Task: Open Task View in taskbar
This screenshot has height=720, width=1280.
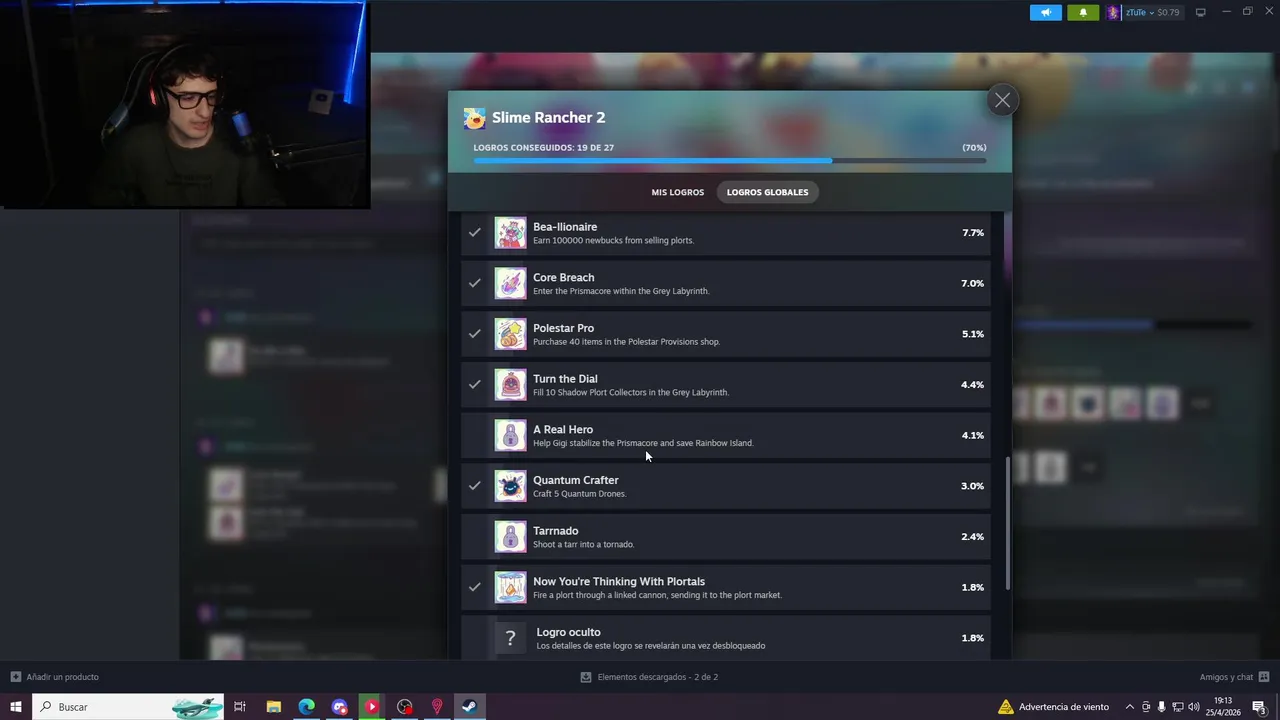Action: [x=240, y=707]
